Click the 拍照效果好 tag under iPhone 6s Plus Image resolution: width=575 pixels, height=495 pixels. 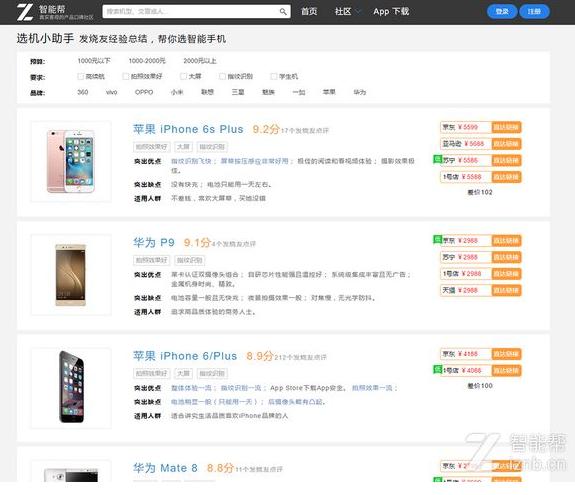pos(151,147)
